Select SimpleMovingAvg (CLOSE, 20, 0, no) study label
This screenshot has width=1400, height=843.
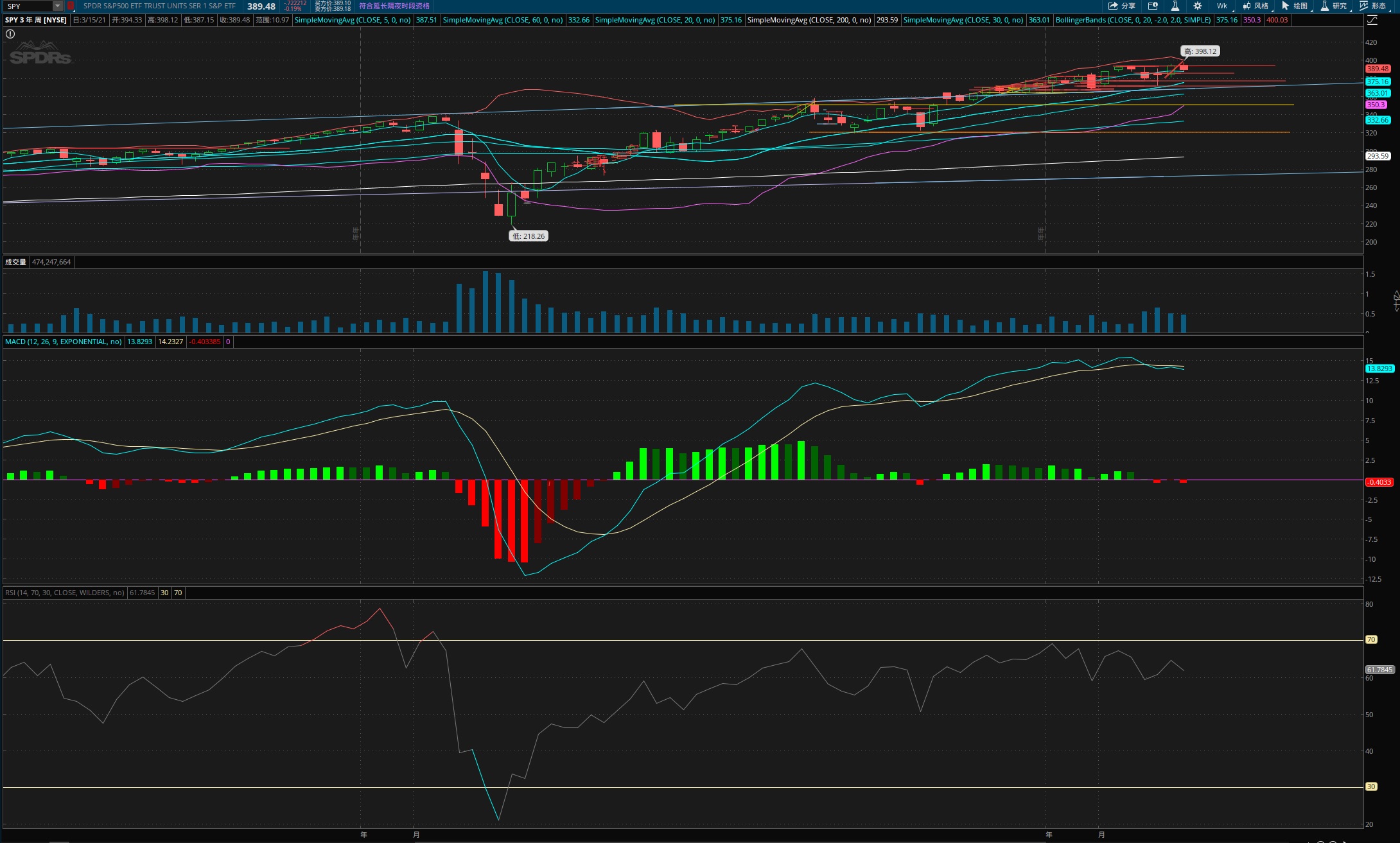tap(655, 20)
